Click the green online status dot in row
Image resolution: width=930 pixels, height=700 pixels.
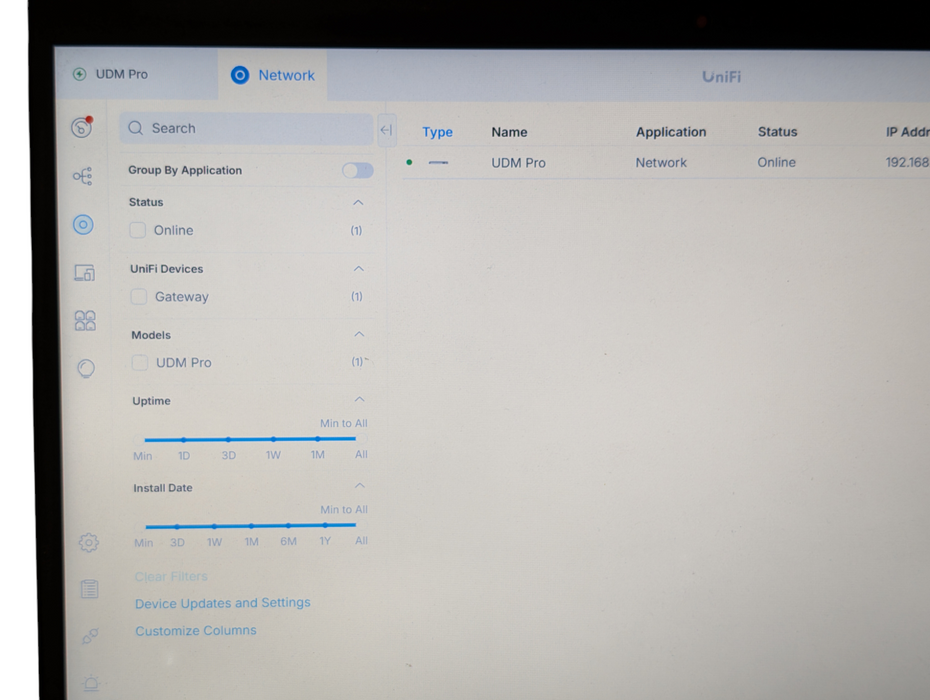[x=409, y=162]
